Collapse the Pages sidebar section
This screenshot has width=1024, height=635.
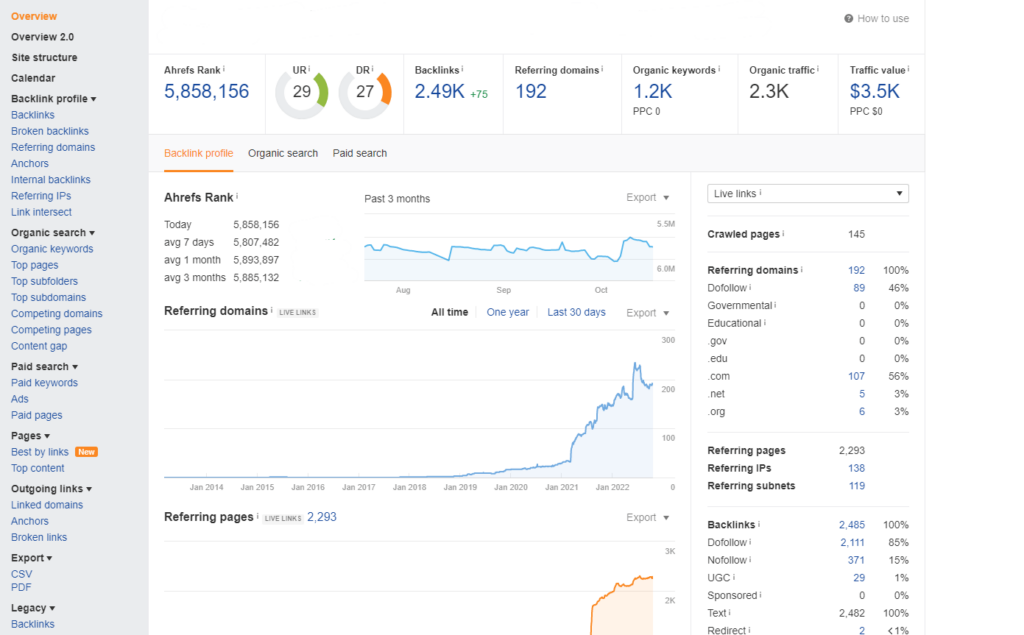tap(30, 436)
